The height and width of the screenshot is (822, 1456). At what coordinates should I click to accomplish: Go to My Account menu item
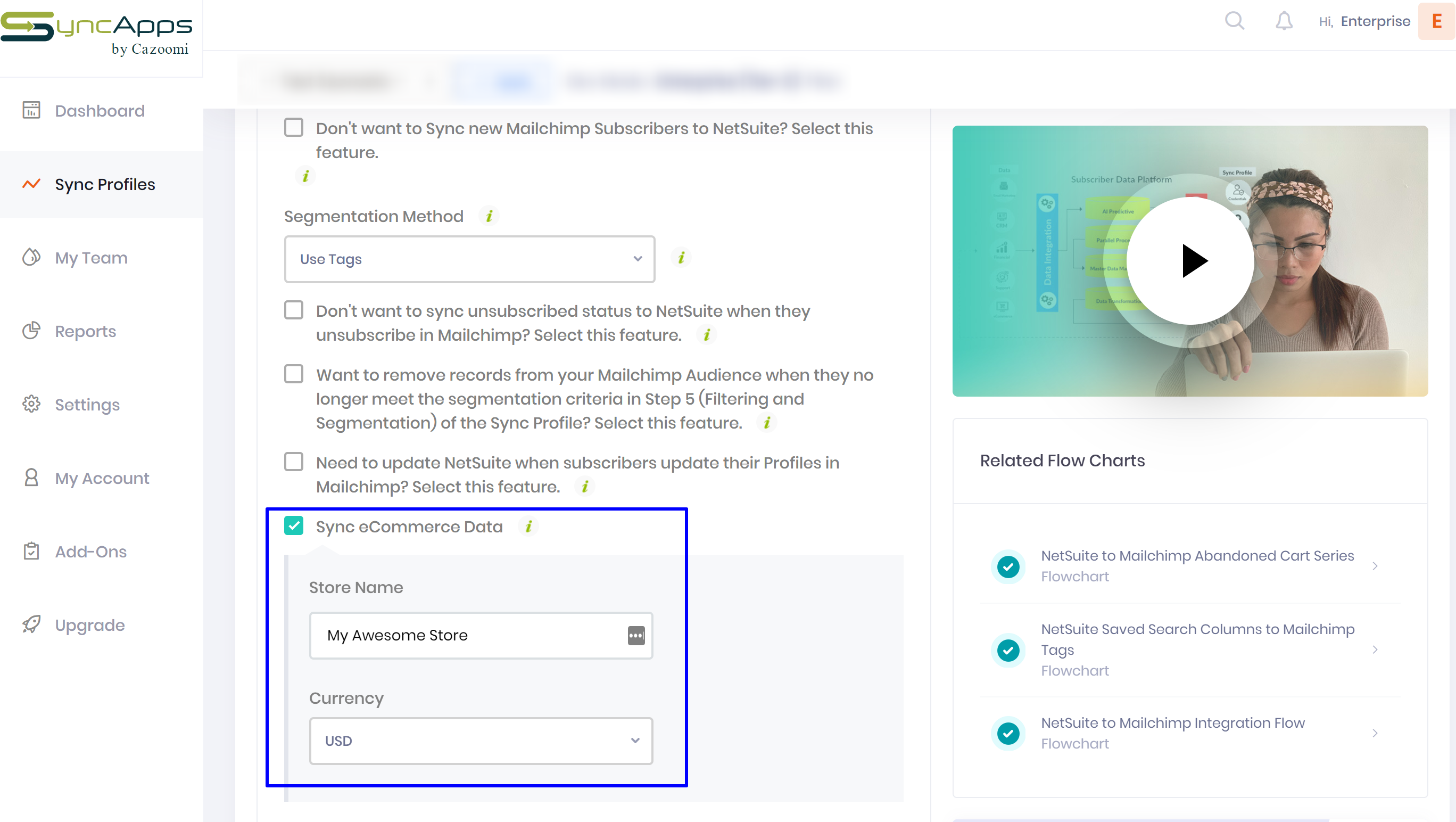(102, 478)
